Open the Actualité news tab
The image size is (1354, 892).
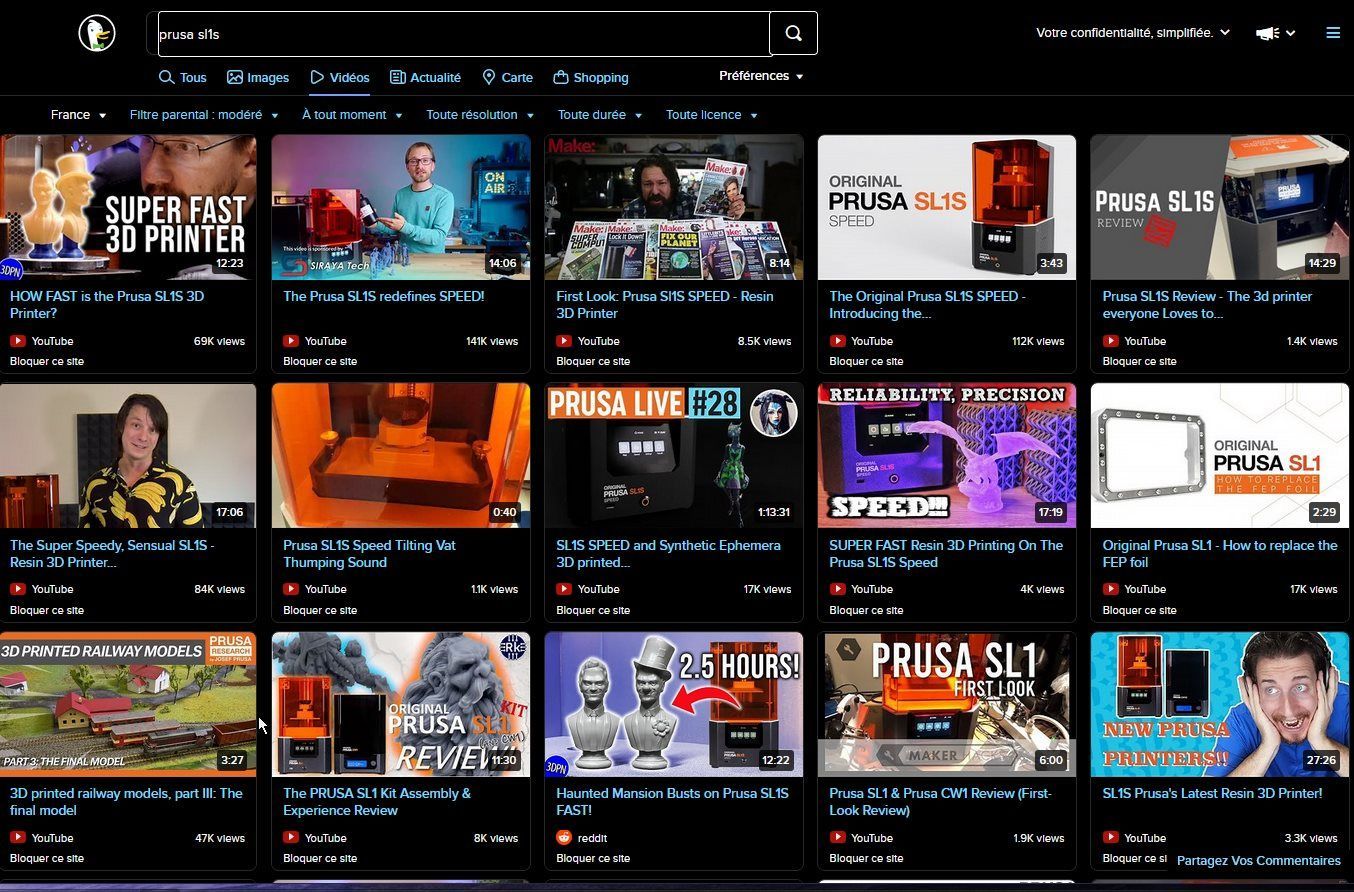click(426, 77)
